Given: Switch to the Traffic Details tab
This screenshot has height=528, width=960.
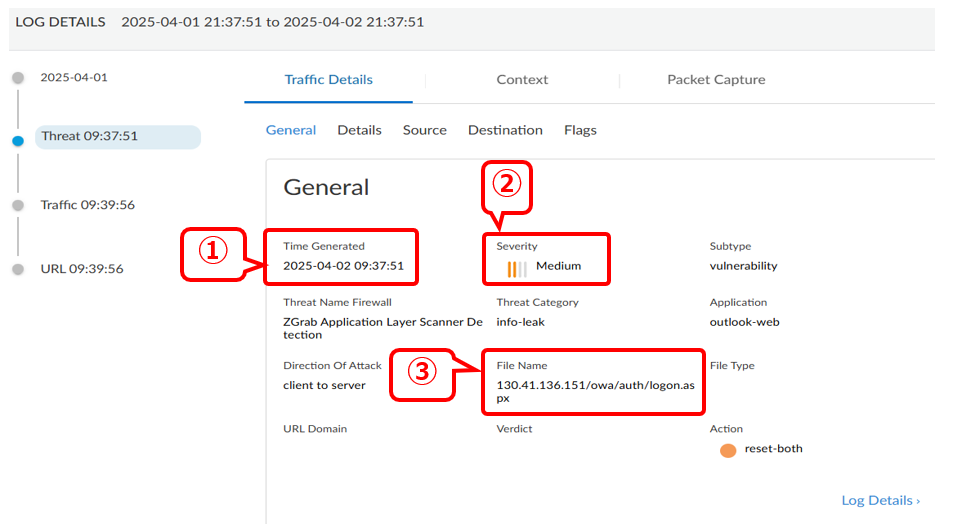Looking at the screenshot, I should pyautogui.click(x=328, y=80).
